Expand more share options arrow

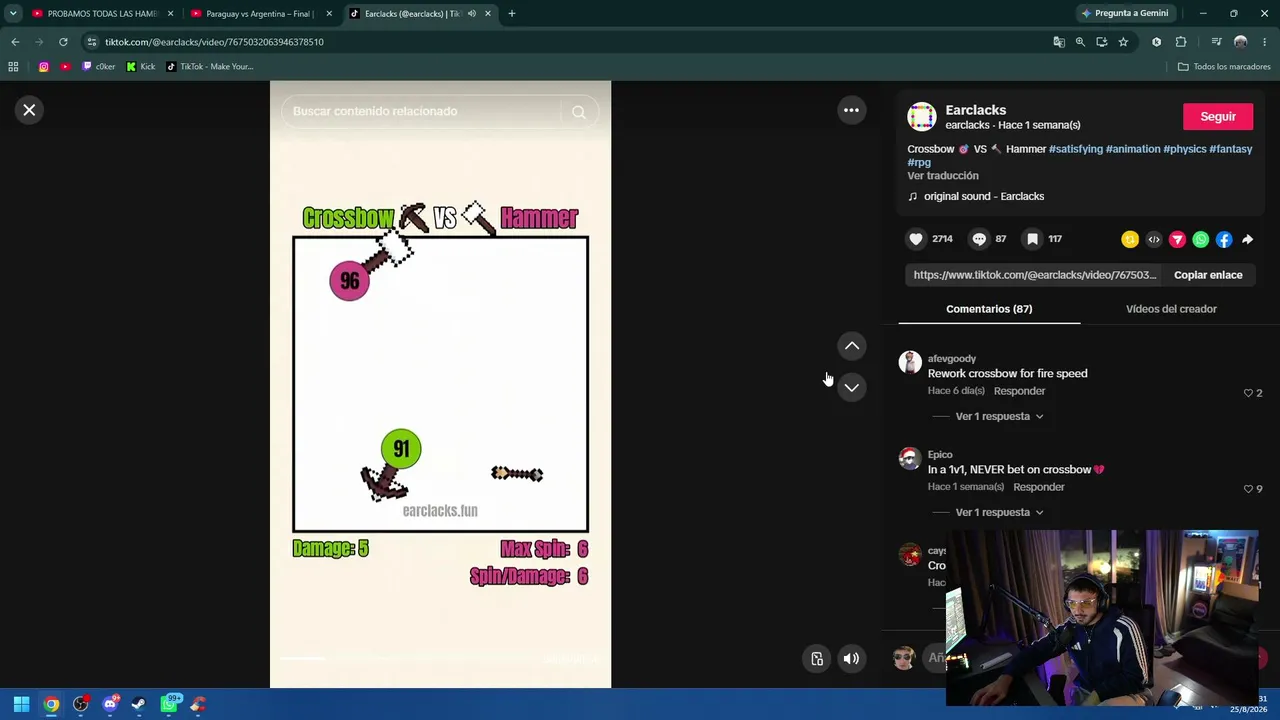[1247, 239]
